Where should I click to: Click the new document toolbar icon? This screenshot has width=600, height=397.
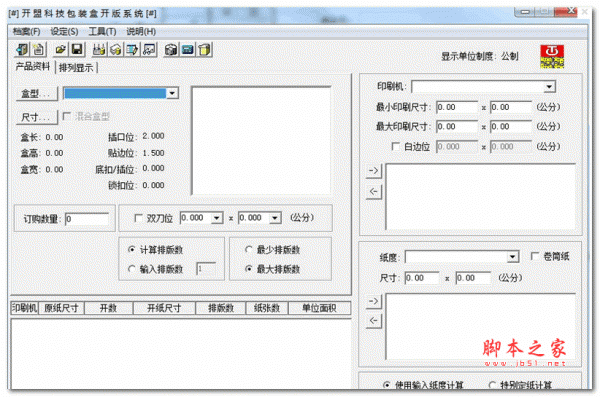(39, 49)
